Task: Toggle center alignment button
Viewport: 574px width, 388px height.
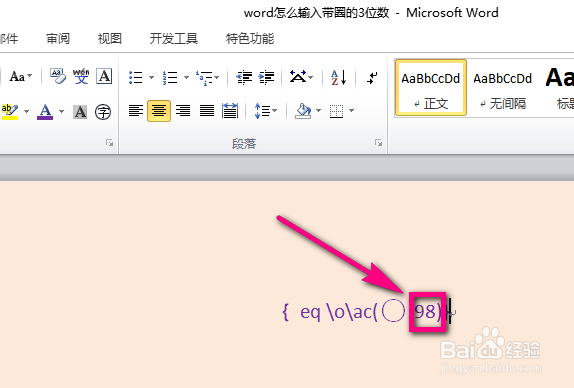Action: coord(159,111)
